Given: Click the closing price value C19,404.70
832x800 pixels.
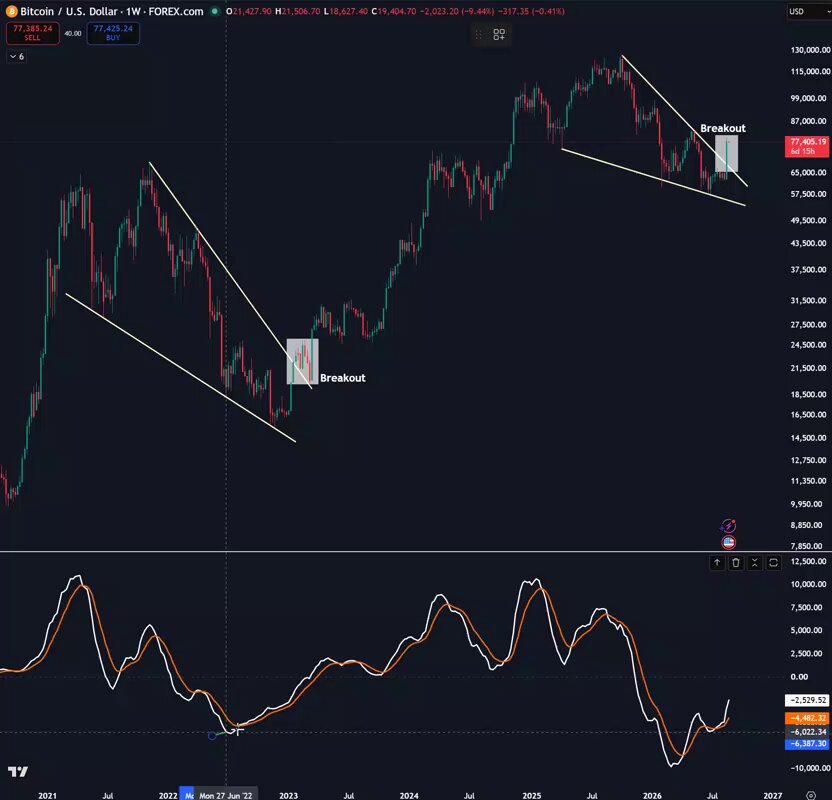Looking at the screenshot, I should point(394,11).
